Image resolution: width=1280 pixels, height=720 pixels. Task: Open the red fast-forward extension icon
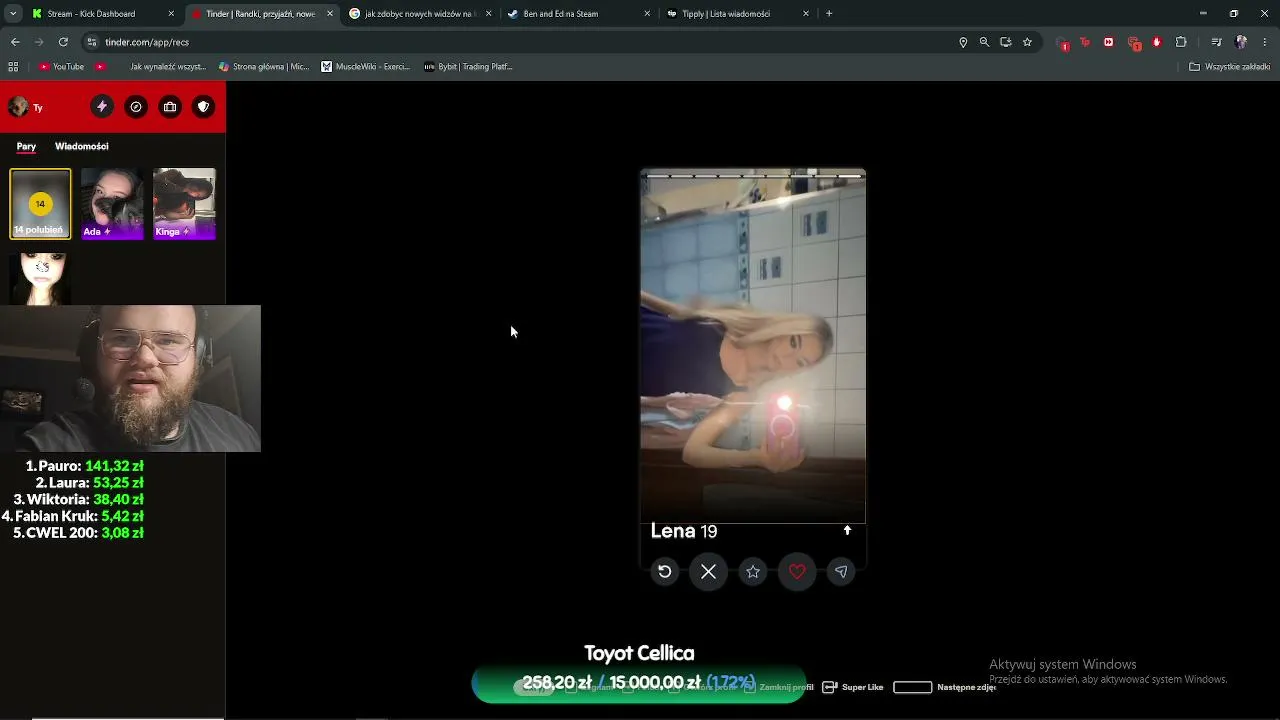(x=1109, y=42)
